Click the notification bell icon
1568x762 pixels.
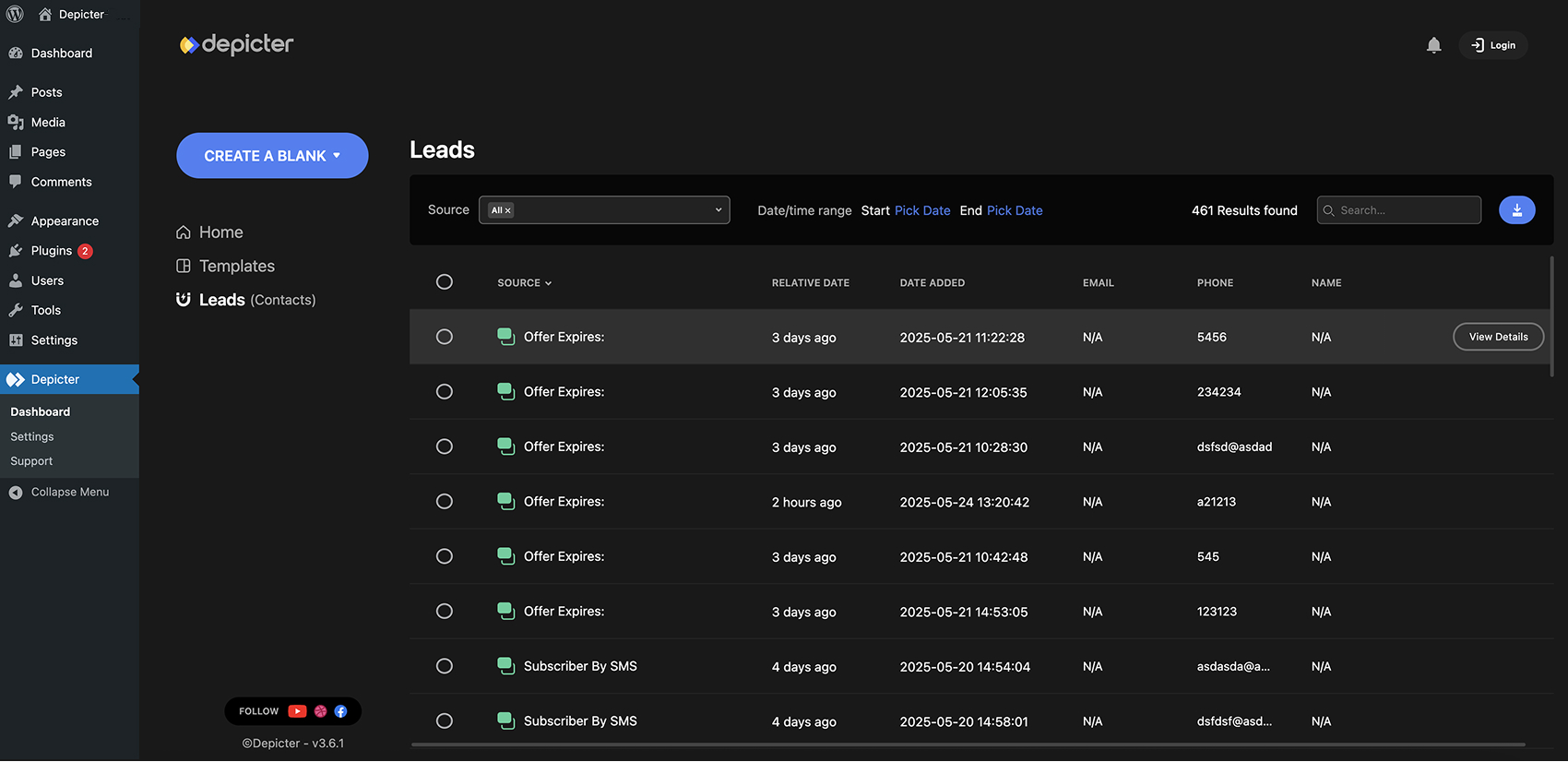(1433, 45)
